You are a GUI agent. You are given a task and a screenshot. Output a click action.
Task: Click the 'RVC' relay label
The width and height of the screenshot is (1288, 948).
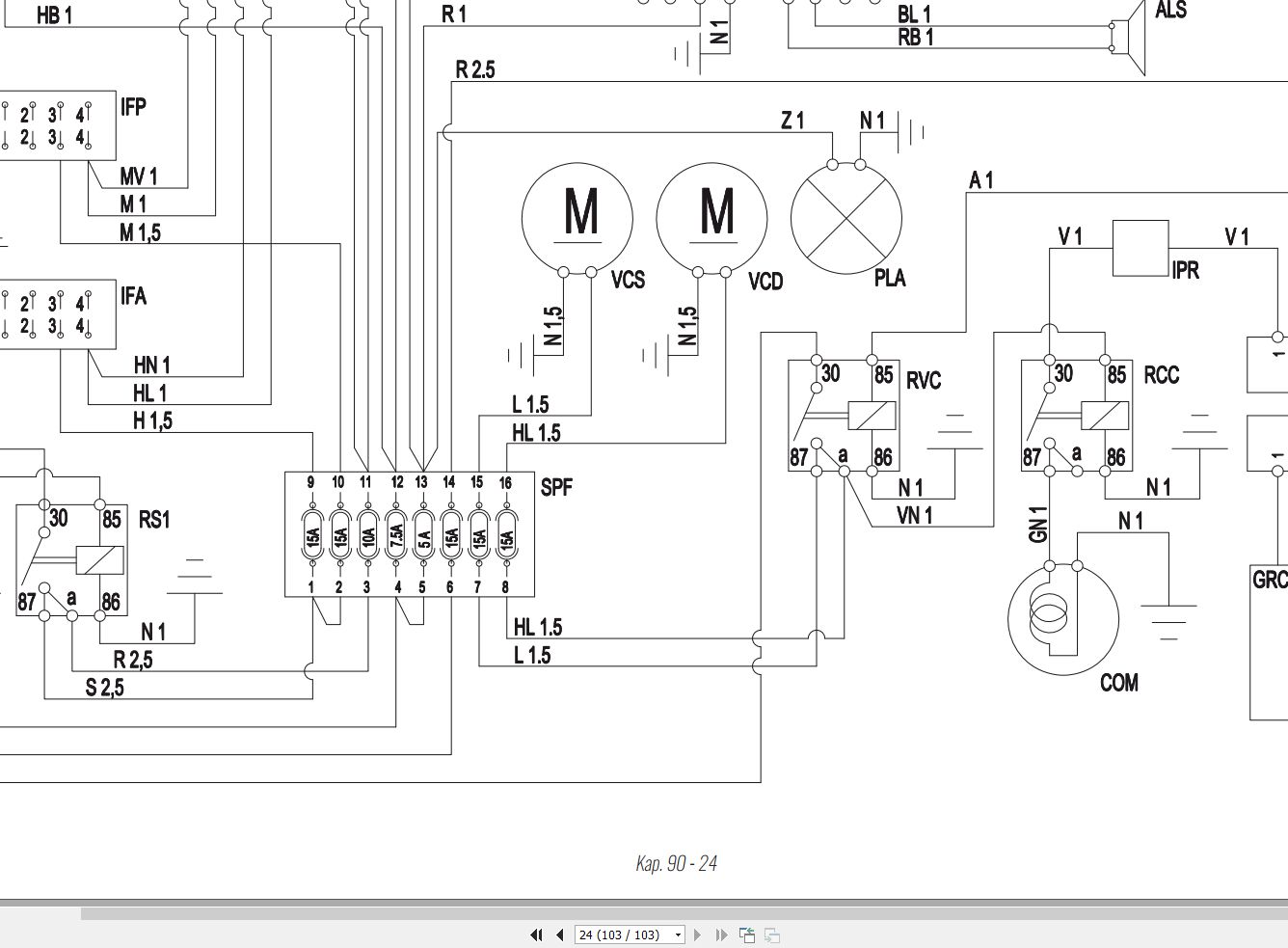pos(924,381)
